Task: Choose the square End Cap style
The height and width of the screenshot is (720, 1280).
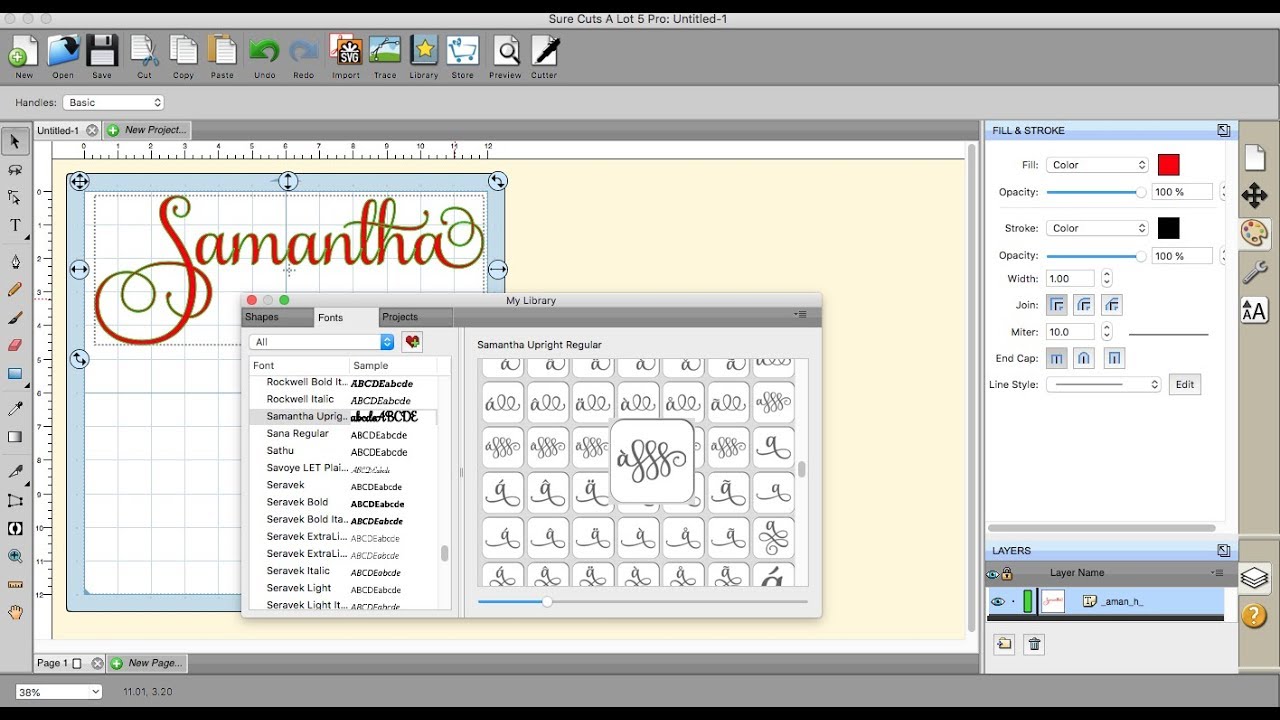Action: [1115, 358]
